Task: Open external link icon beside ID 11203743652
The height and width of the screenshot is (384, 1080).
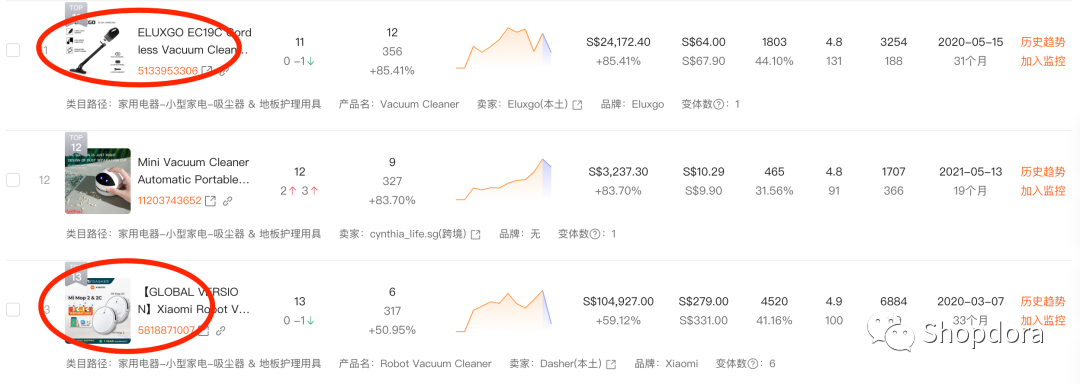Action: tap(210, 201)
